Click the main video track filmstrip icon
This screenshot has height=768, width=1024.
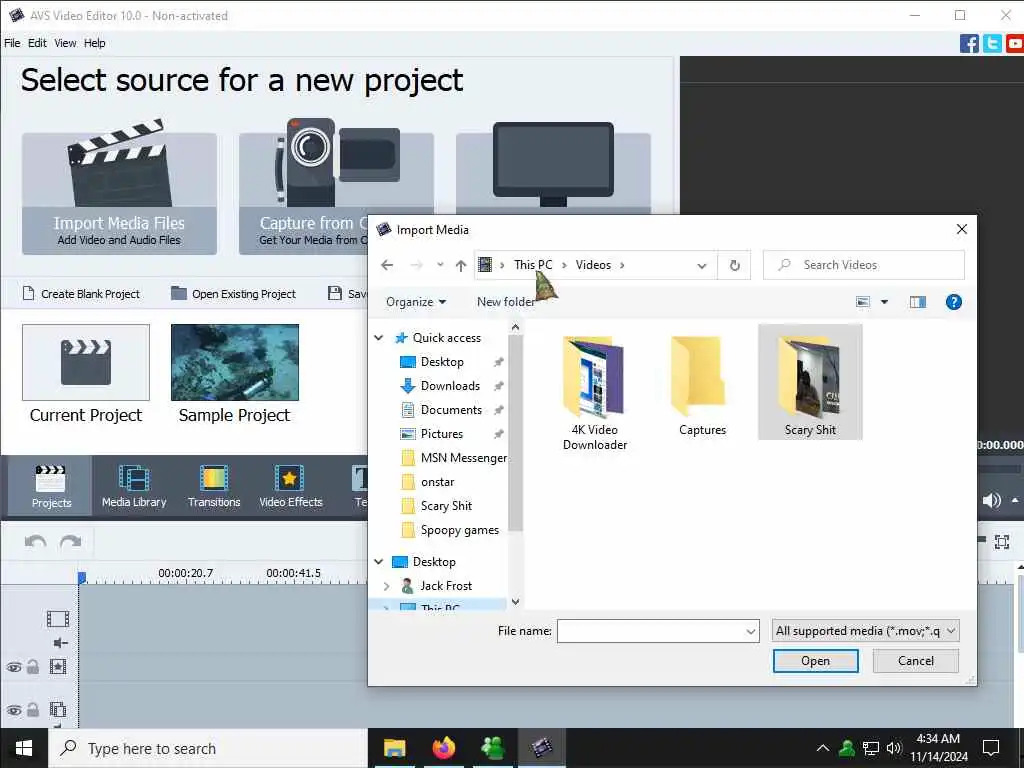pyautogui.click(x=57, y=618)
